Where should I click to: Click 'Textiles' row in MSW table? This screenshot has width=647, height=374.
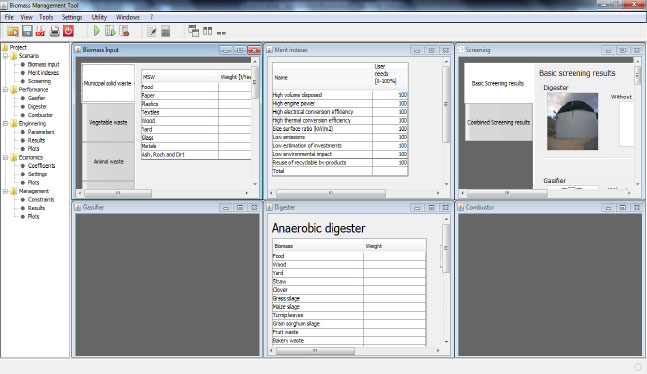[196, 112]
